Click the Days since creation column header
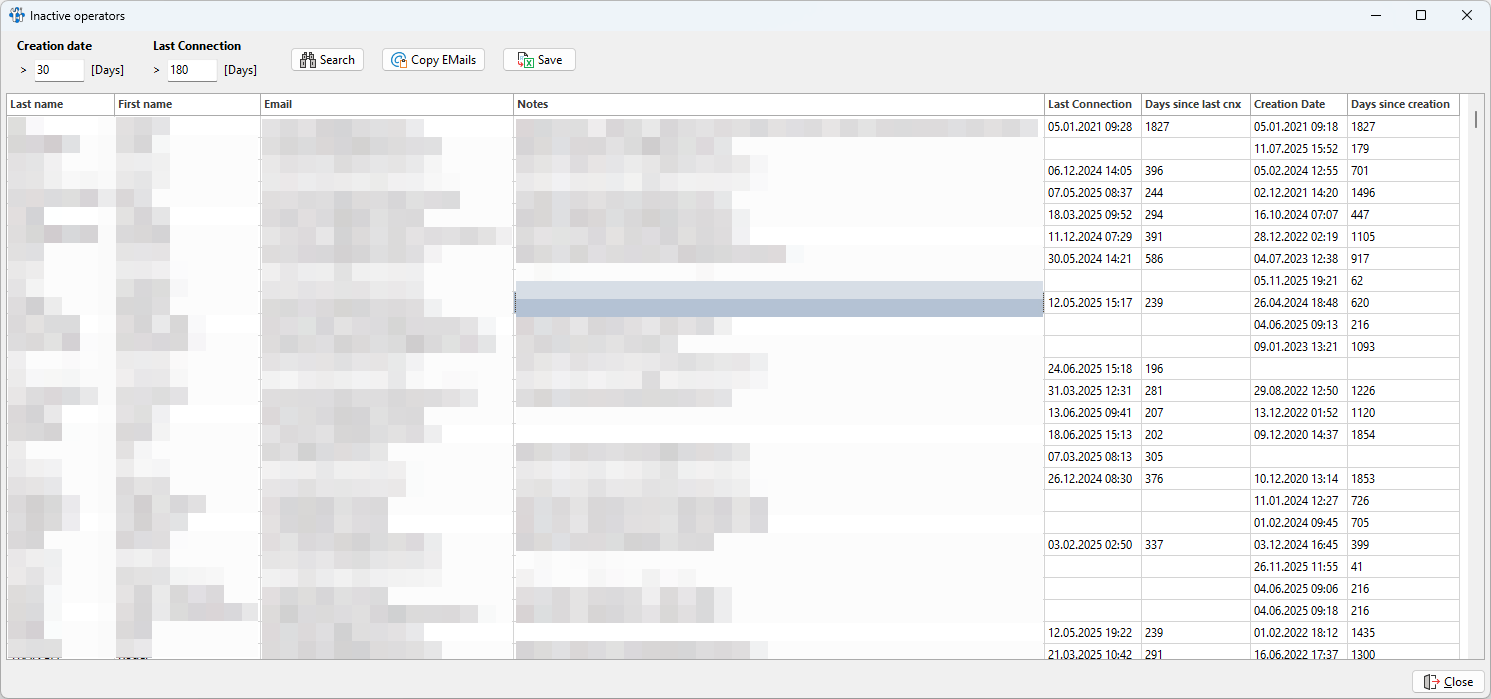The height and width of the screenshot is (699, 1491). (1402, 104)
